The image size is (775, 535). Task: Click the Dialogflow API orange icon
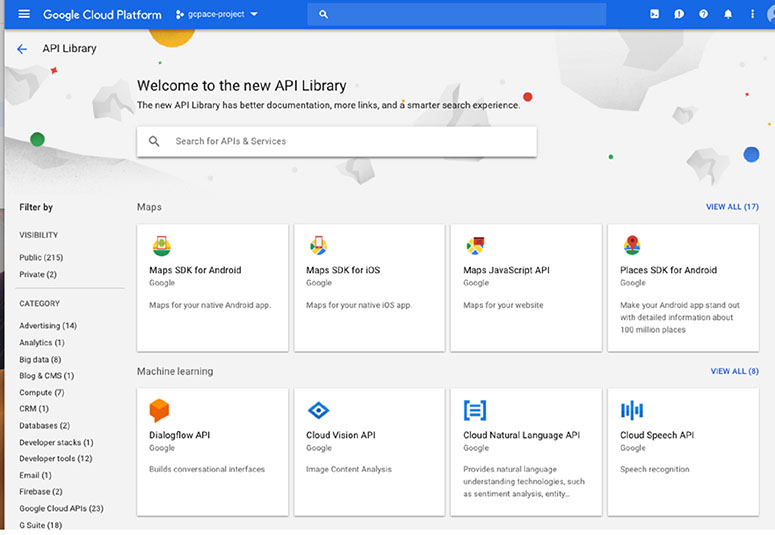tap(159, 410)
